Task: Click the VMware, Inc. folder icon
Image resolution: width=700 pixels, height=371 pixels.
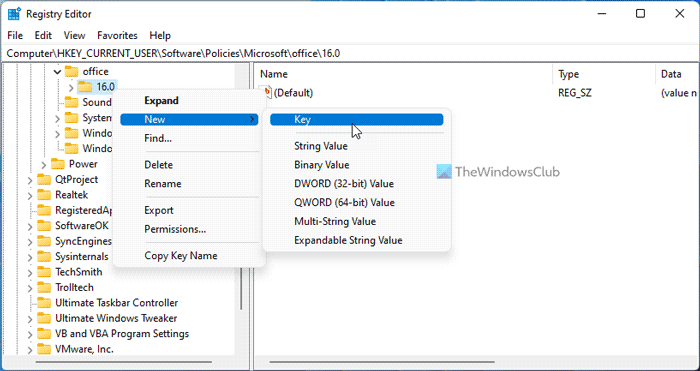Action: 44,349
